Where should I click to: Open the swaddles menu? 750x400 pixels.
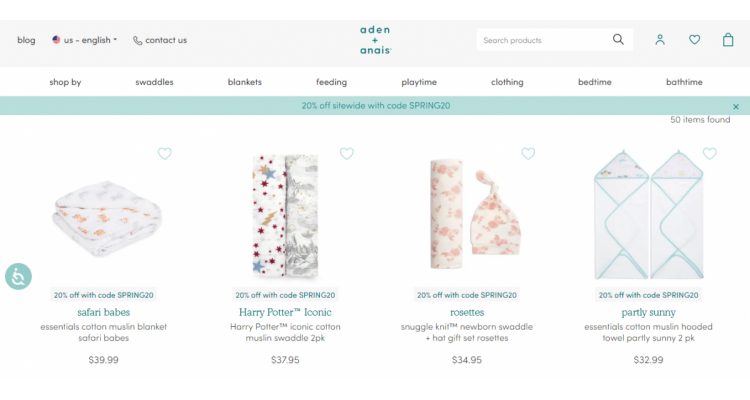(x=154, y=82)
